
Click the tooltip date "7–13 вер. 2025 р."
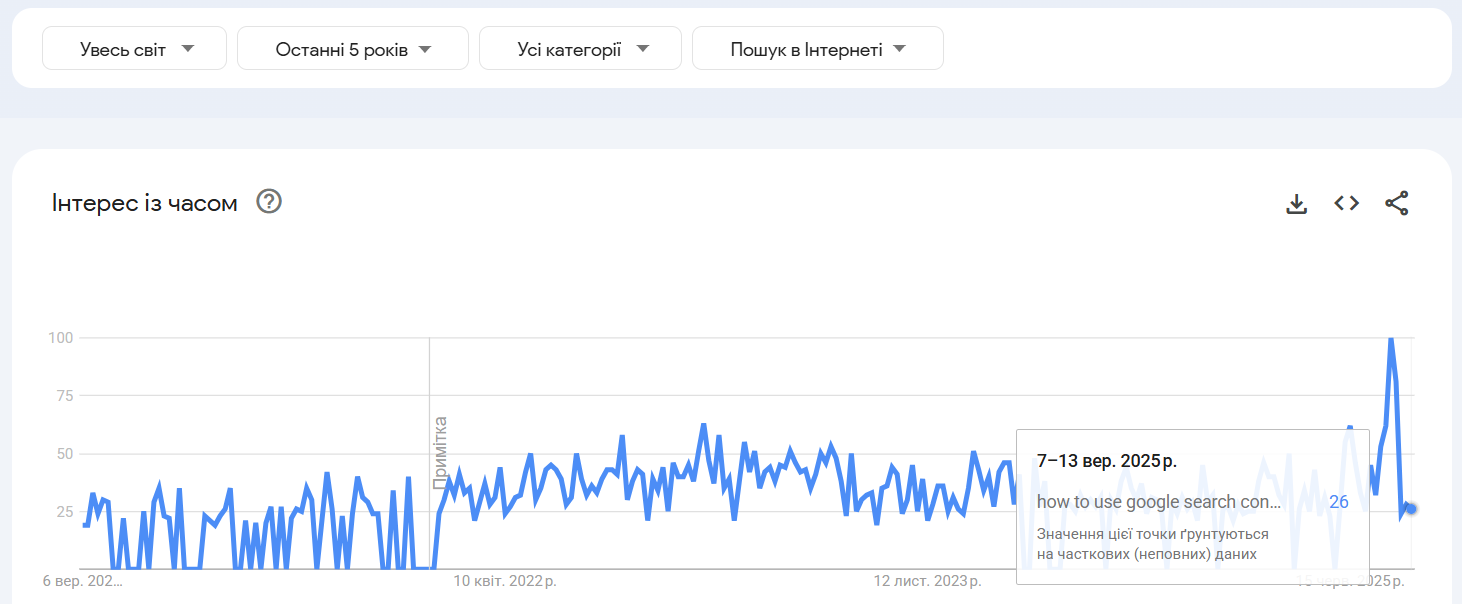(x=1106, y=460)
